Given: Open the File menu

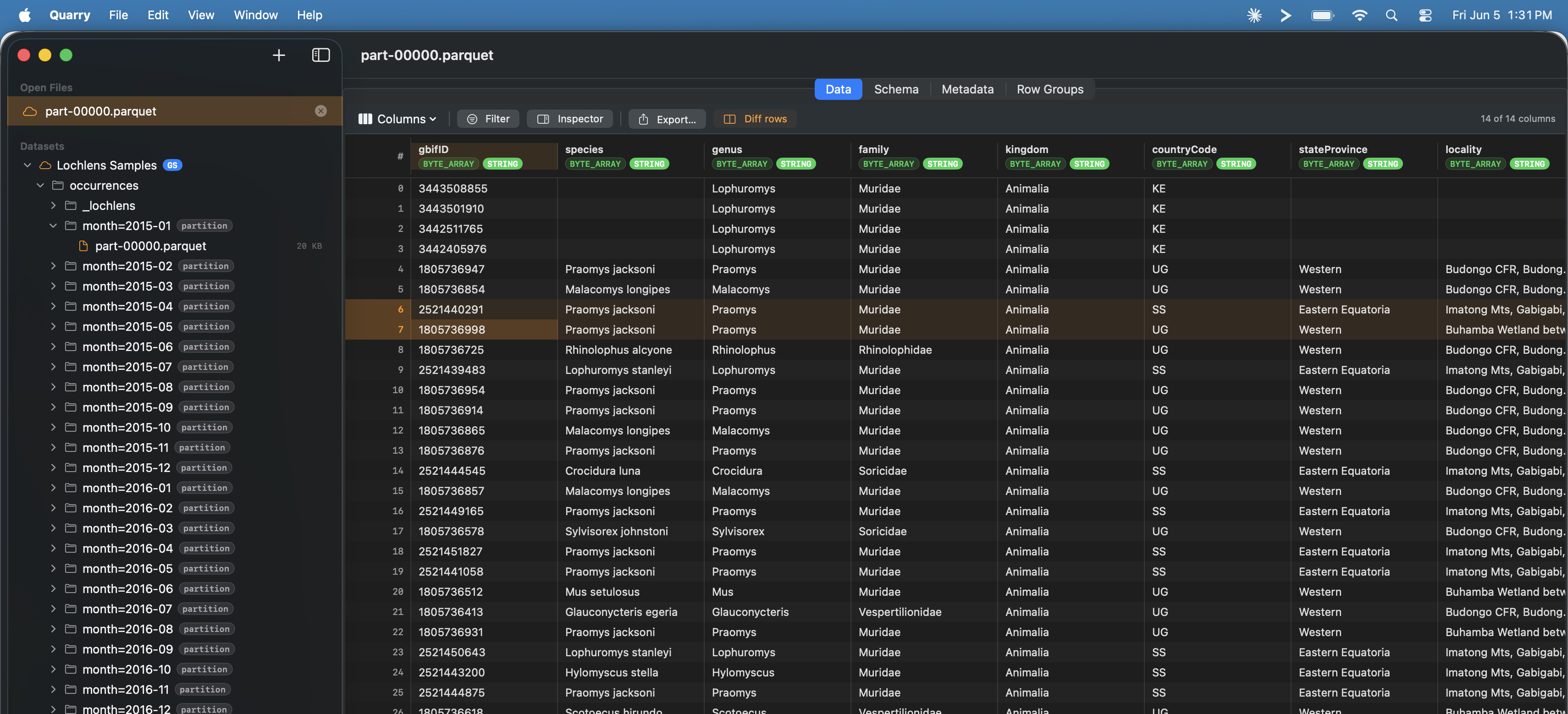Looking at the screenshot, I should click(118, 15).
